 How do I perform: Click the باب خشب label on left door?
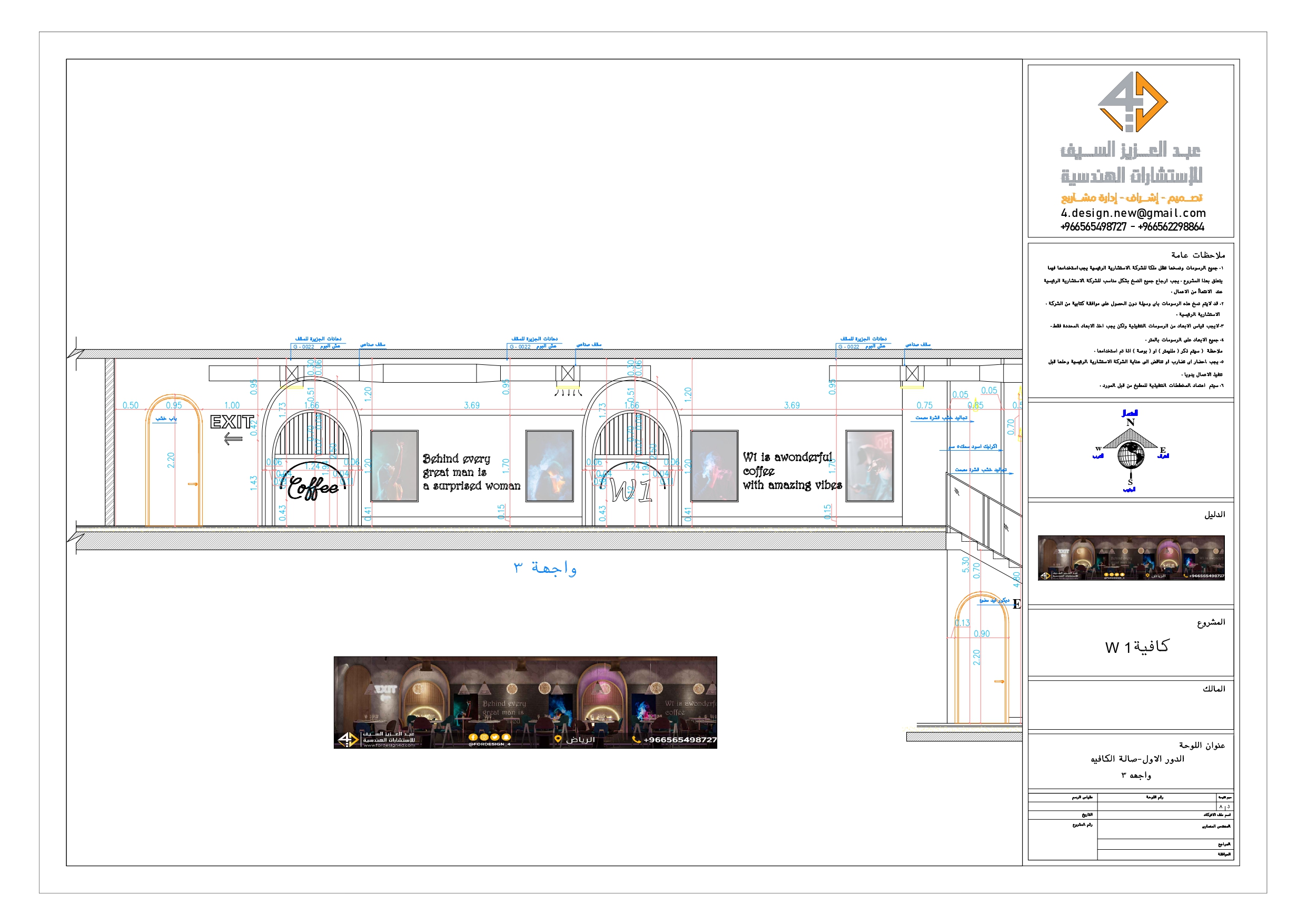pyautogui.click(x=166, y=418)
